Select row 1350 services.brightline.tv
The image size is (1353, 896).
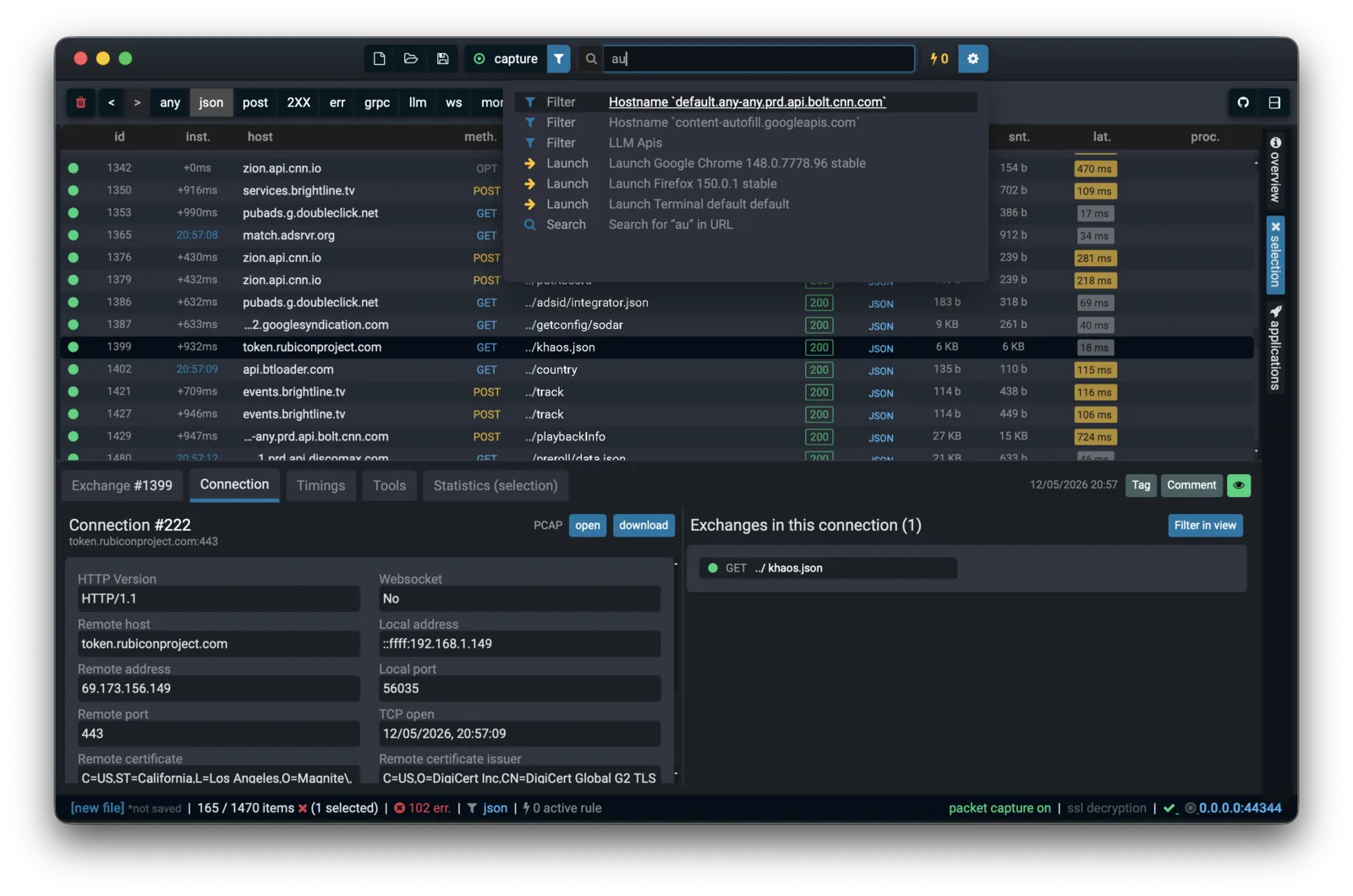click(x=657, y=190)
